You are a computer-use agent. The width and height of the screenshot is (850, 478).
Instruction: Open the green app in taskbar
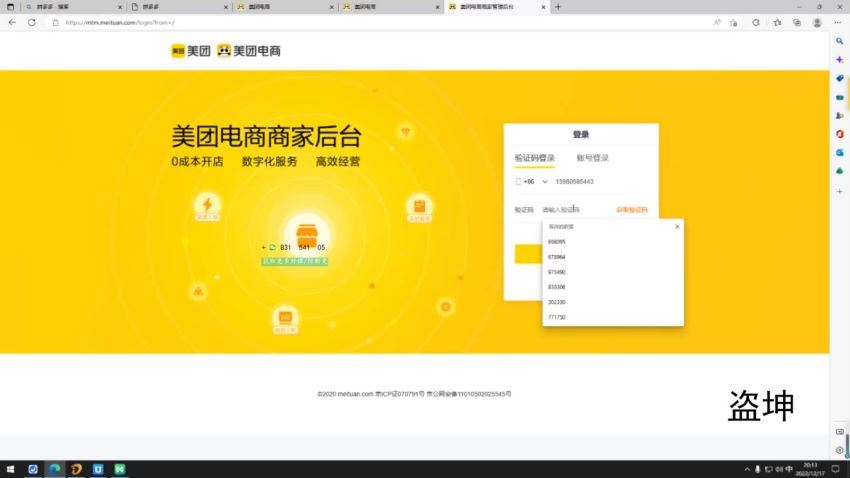click(120, 469)
